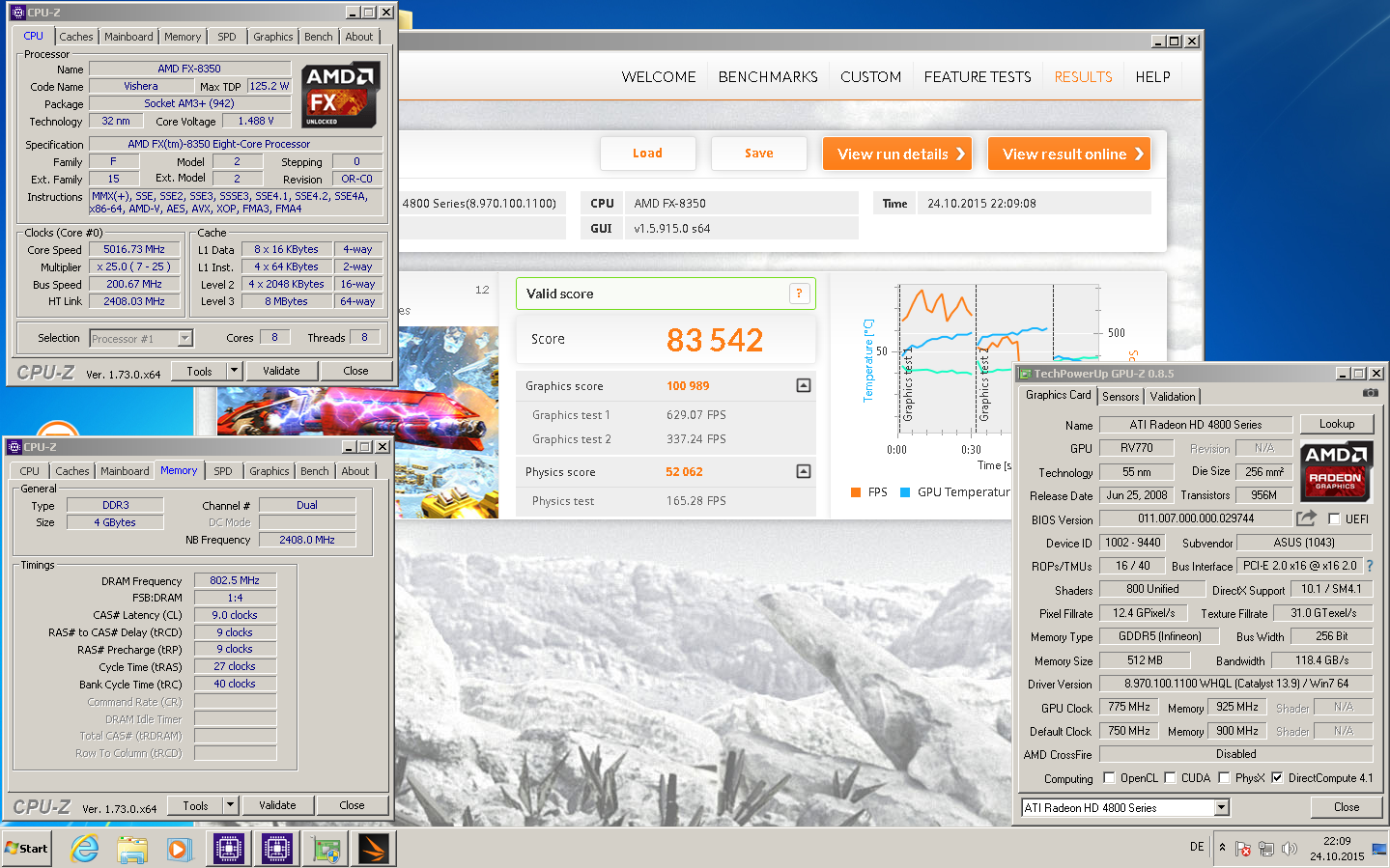Go to the 3DMark WELCOME page
Viewport: 1390px width, 868px height.
659,77
